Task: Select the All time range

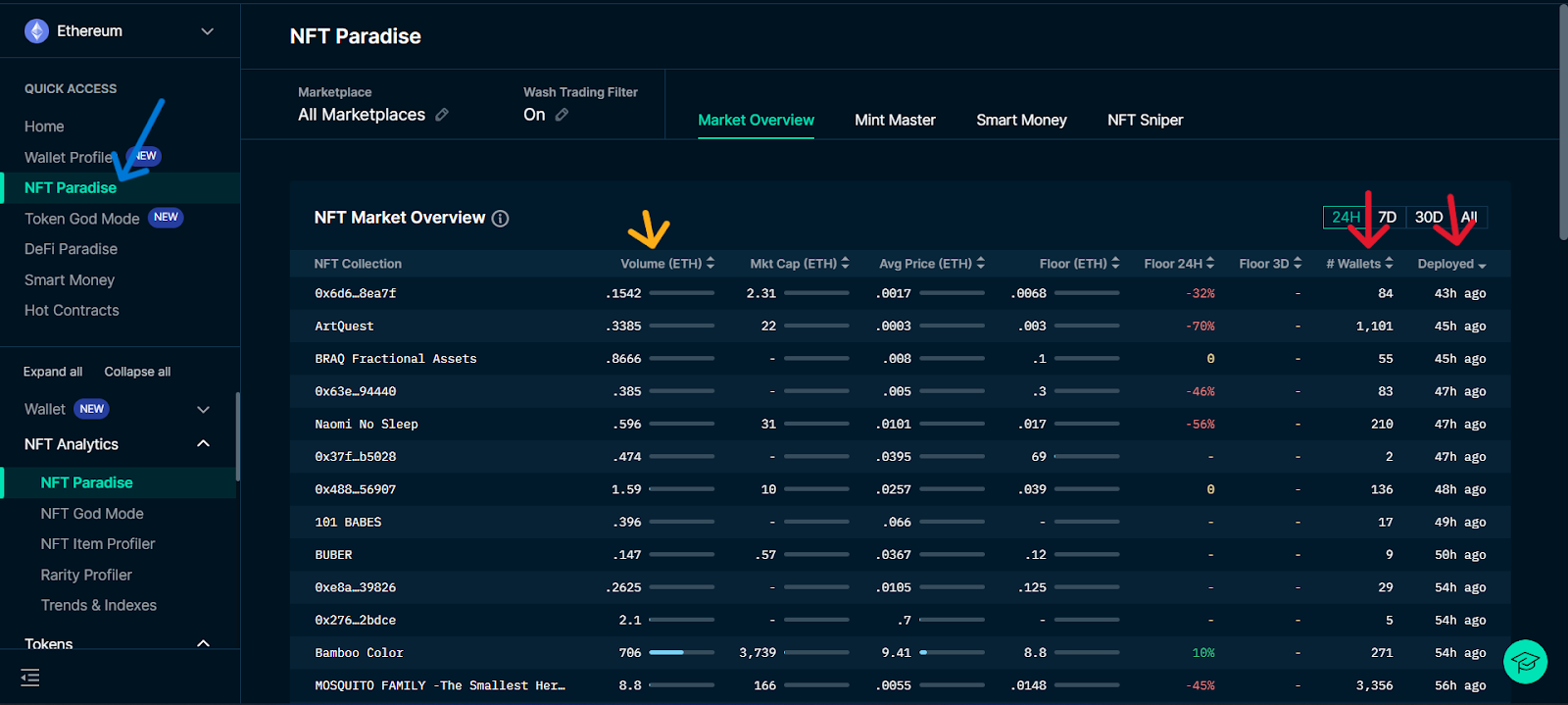Action: 1469,217
